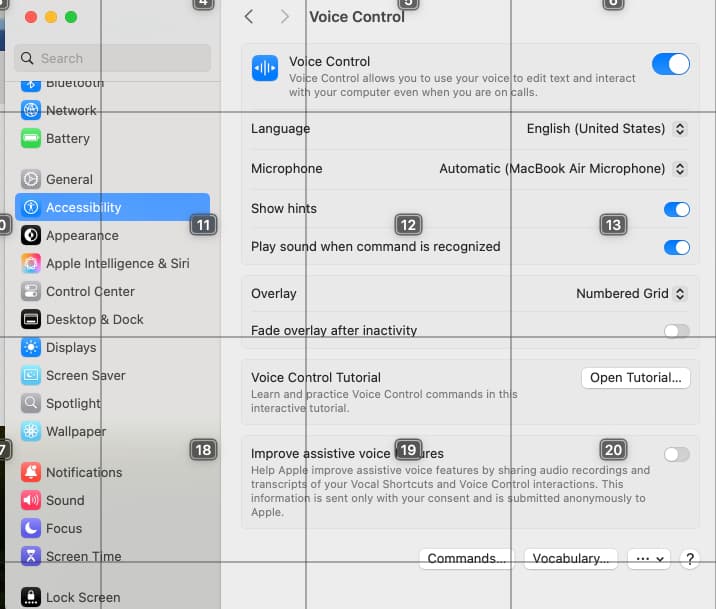The width and height of the screenshot is (716, 609).
Task: Click the Apple Intelligence & Siri label
Action: click(x=117, y=263)
